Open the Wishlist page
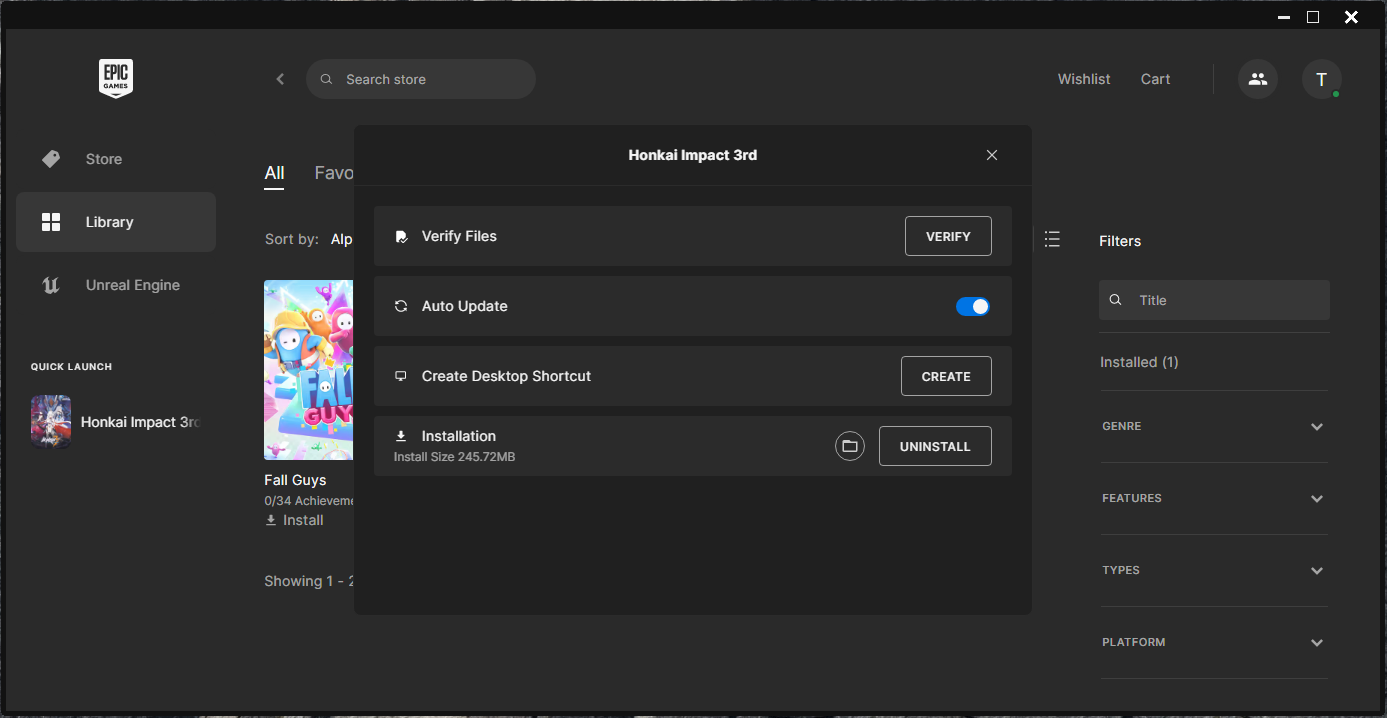The height and width of the screenshot is (718, 1387). (1083, 79)
